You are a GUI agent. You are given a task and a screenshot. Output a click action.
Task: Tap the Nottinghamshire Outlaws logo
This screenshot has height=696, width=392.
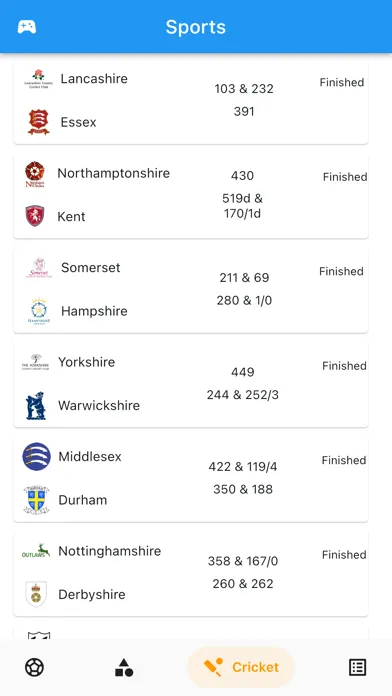[x=36, y=551]
